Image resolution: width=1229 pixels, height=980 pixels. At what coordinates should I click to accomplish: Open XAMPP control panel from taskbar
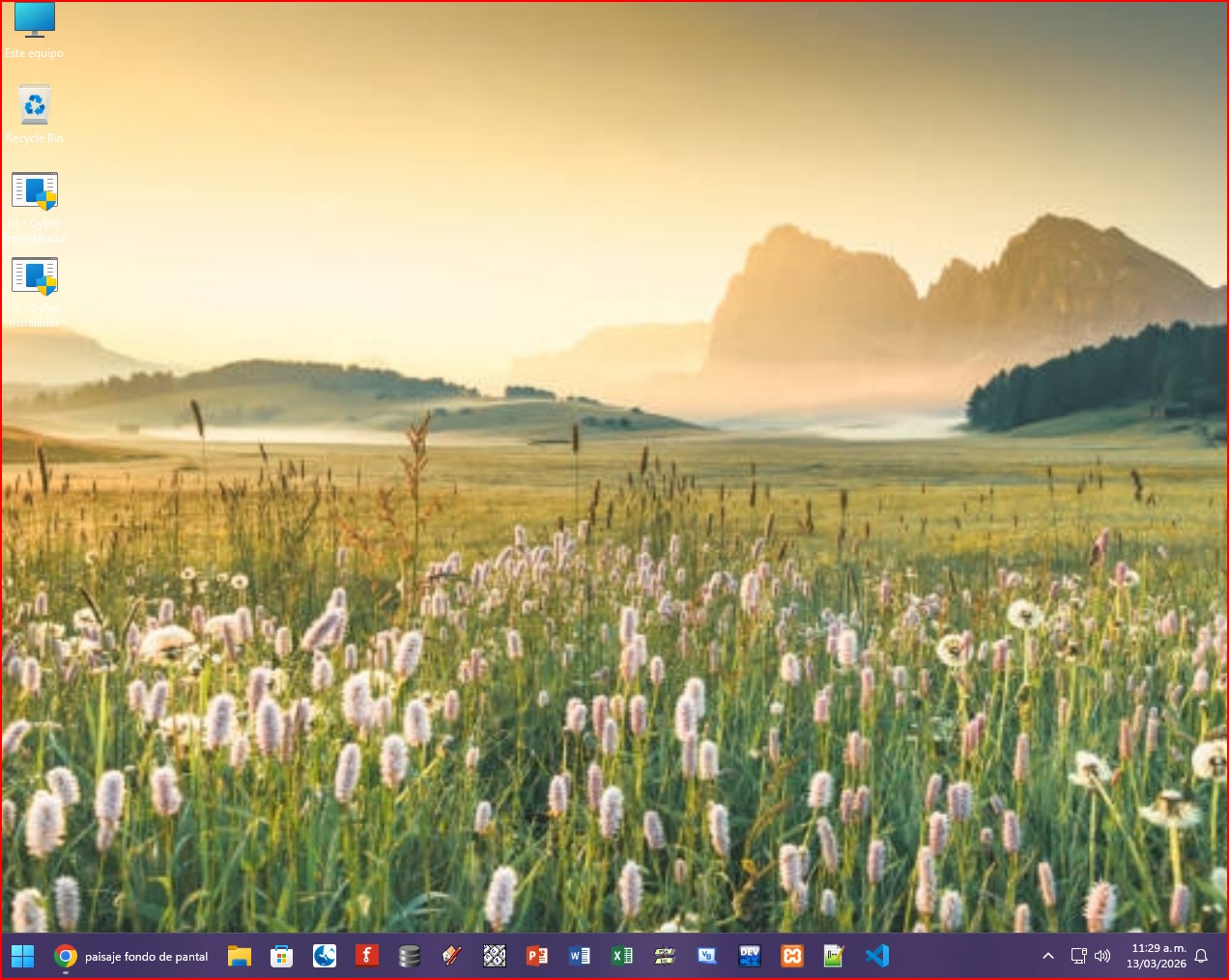[791, 957]
